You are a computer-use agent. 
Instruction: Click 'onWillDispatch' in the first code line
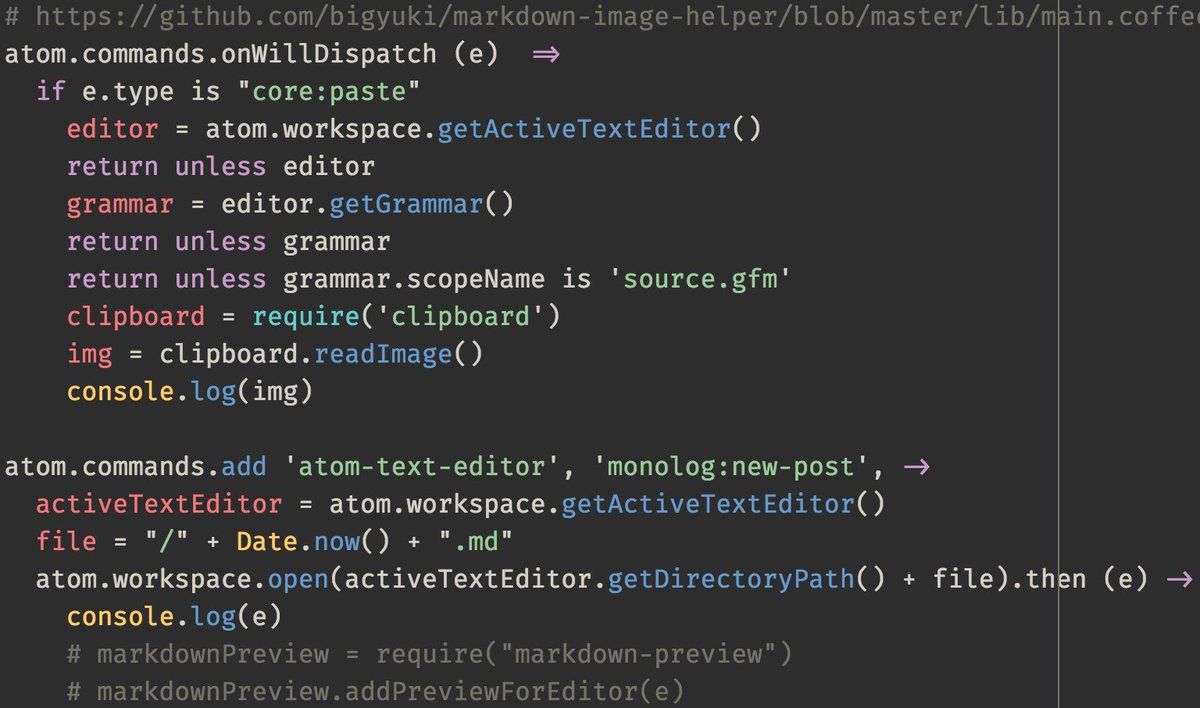click(328, 54)
